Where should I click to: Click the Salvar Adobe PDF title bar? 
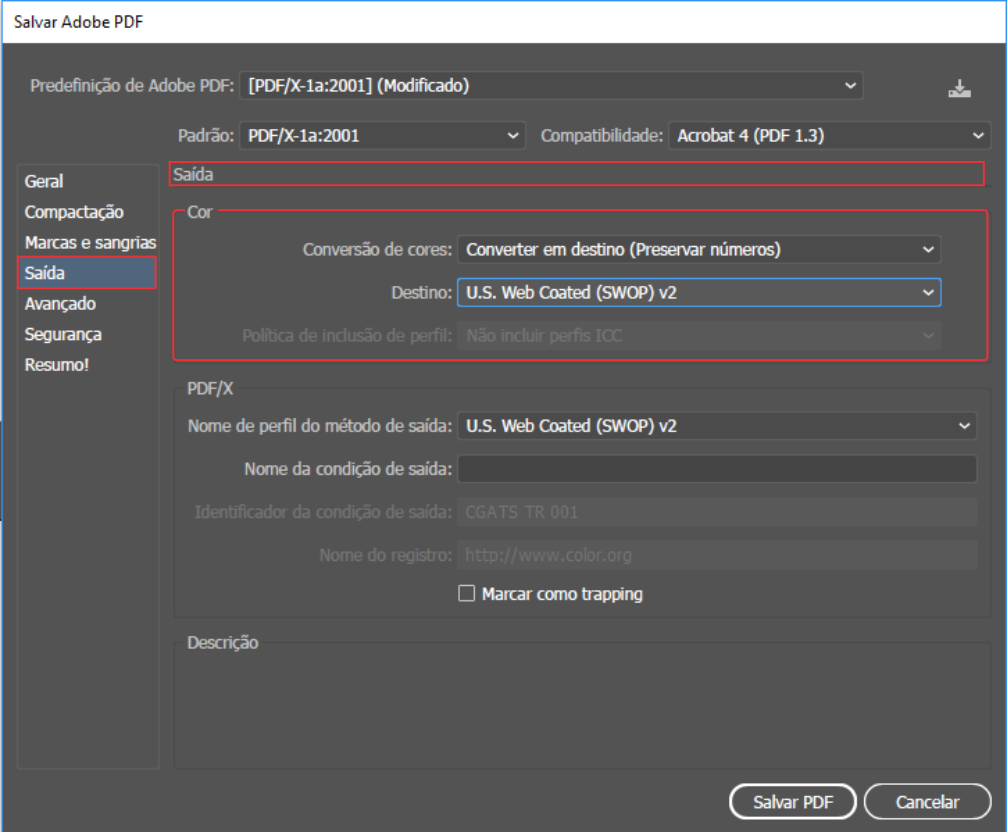(x=400, y=21)
